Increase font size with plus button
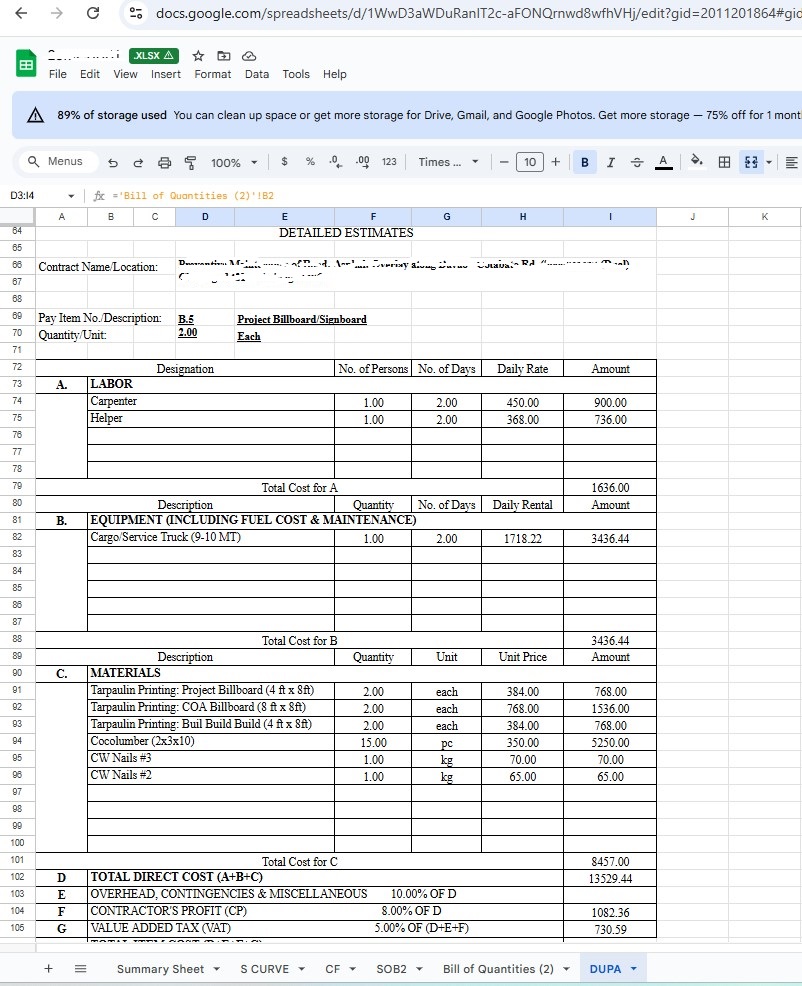802x986 pixels. [x=555, y=162]
